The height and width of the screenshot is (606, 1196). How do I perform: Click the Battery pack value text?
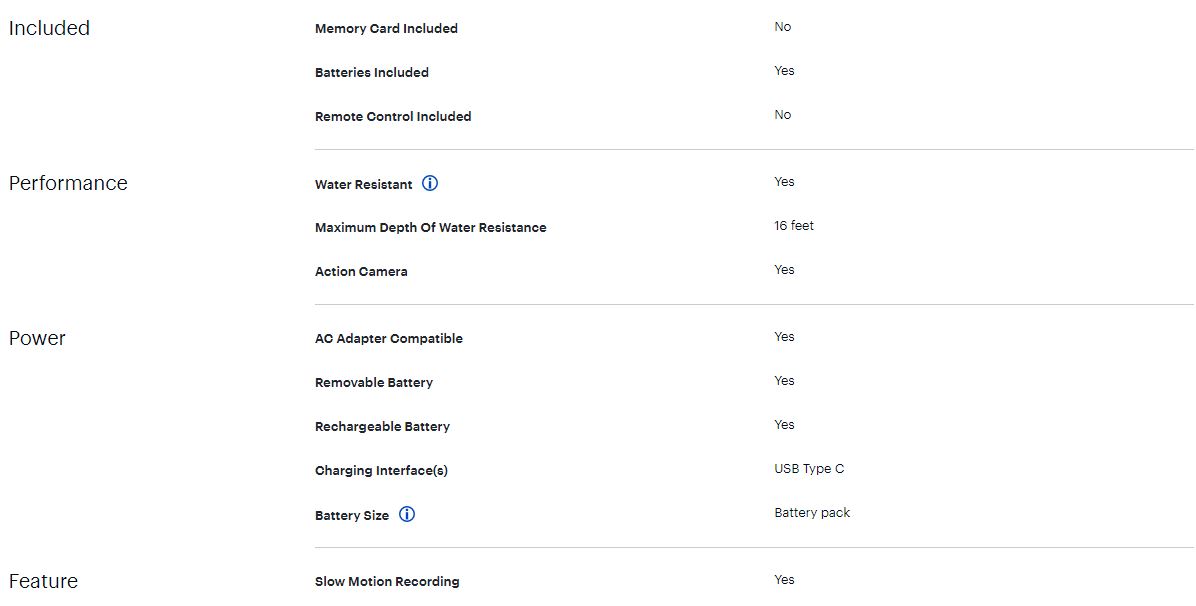[812, 513]
